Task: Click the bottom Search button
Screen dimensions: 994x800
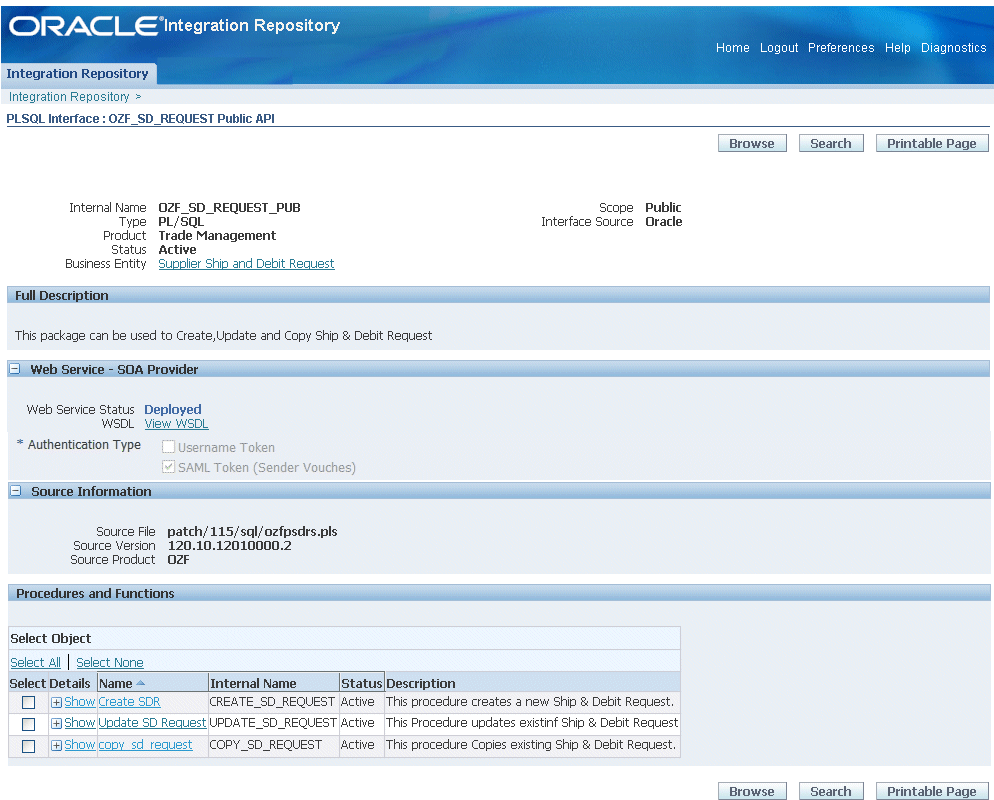Action: 830,791
